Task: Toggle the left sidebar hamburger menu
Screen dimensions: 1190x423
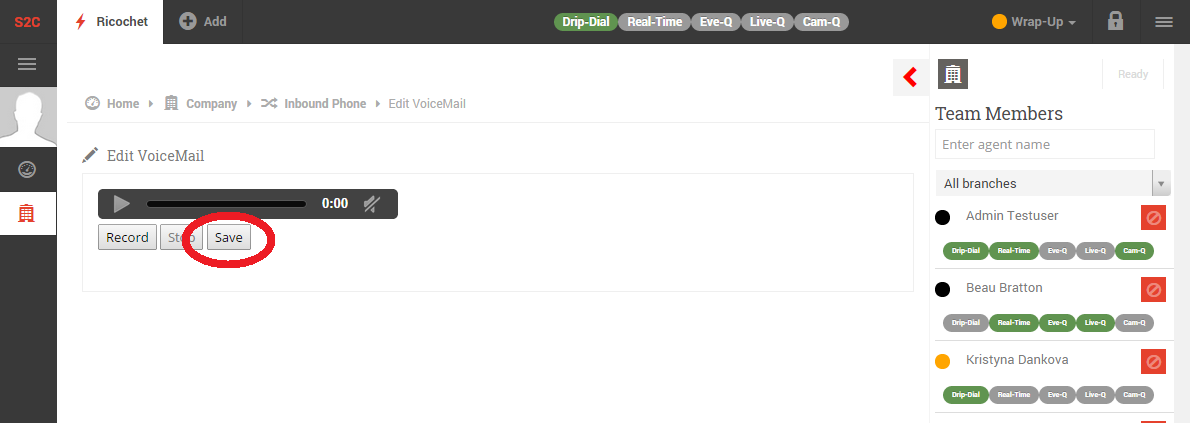Action: [x=27, y=65]
